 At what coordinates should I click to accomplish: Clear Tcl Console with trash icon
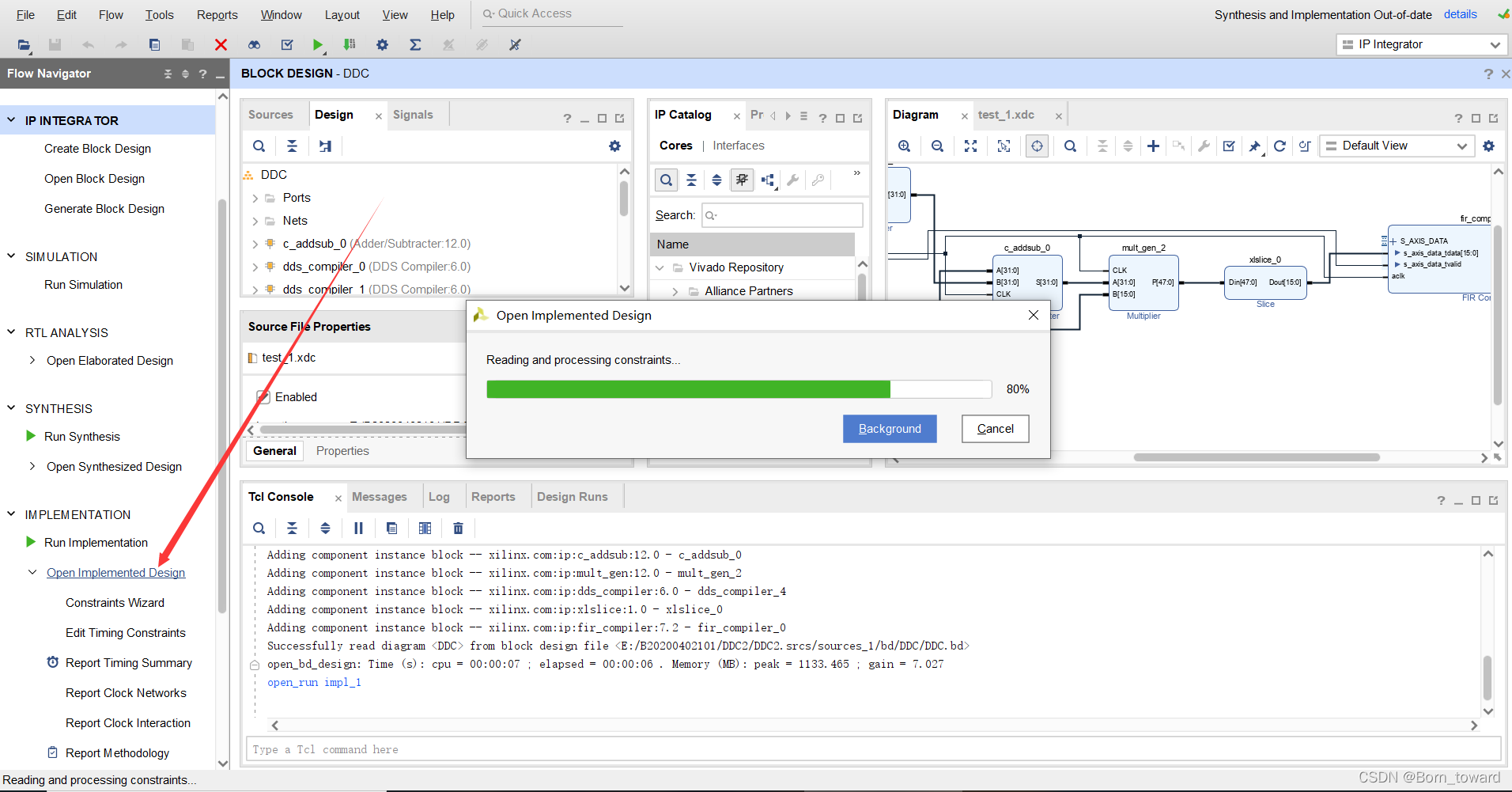[x=458, y=529]
